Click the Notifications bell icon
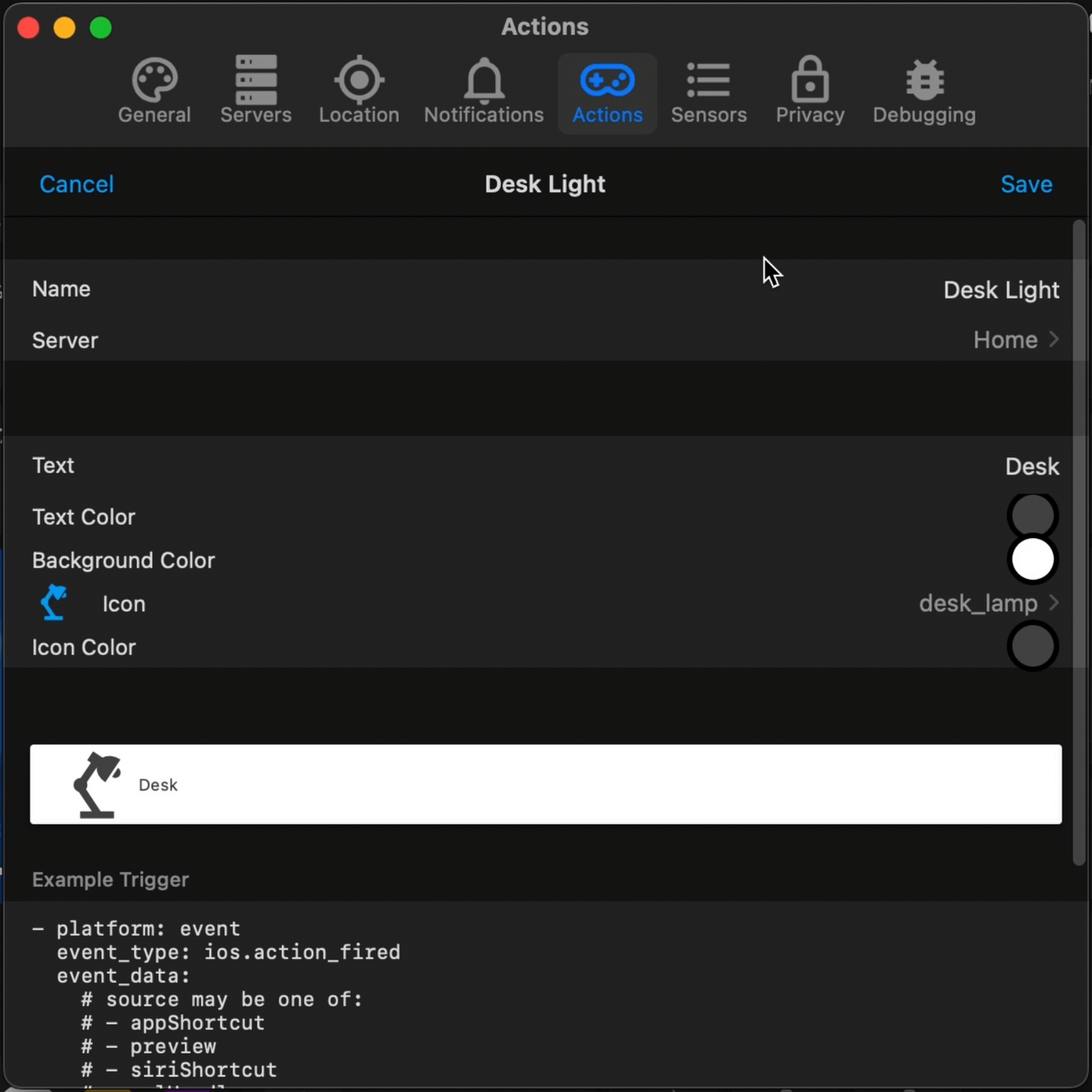The height and width of the screenshot is (1092, 1092). [x=483, y=81]
